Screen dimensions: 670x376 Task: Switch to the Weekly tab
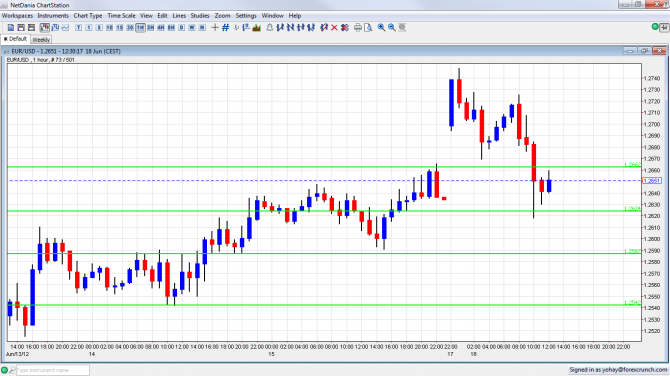tap(41, 39)
